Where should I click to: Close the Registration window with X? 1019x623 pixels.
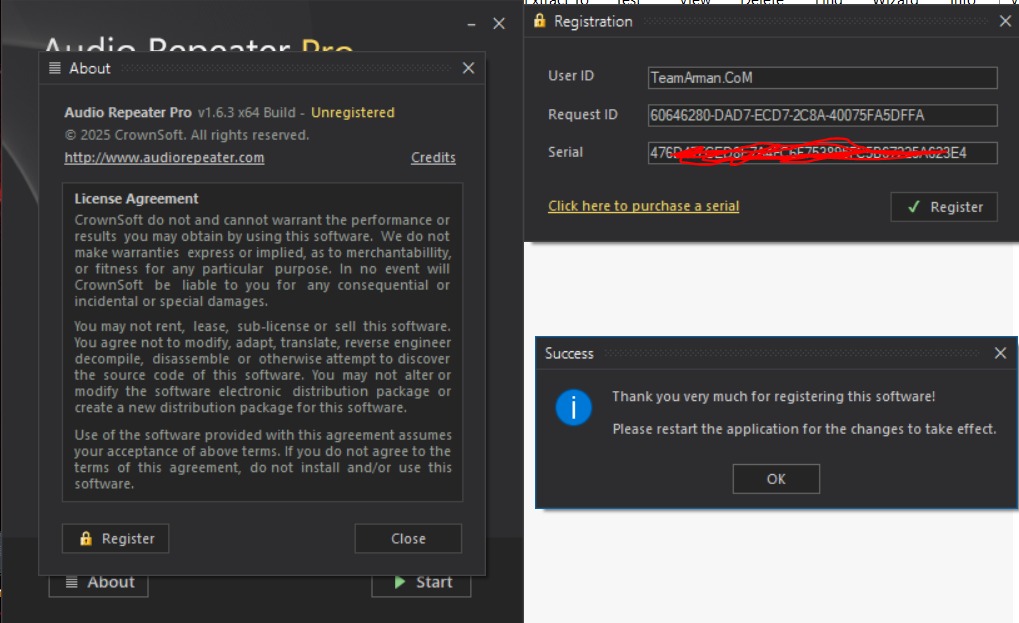tap(1005, 21)
